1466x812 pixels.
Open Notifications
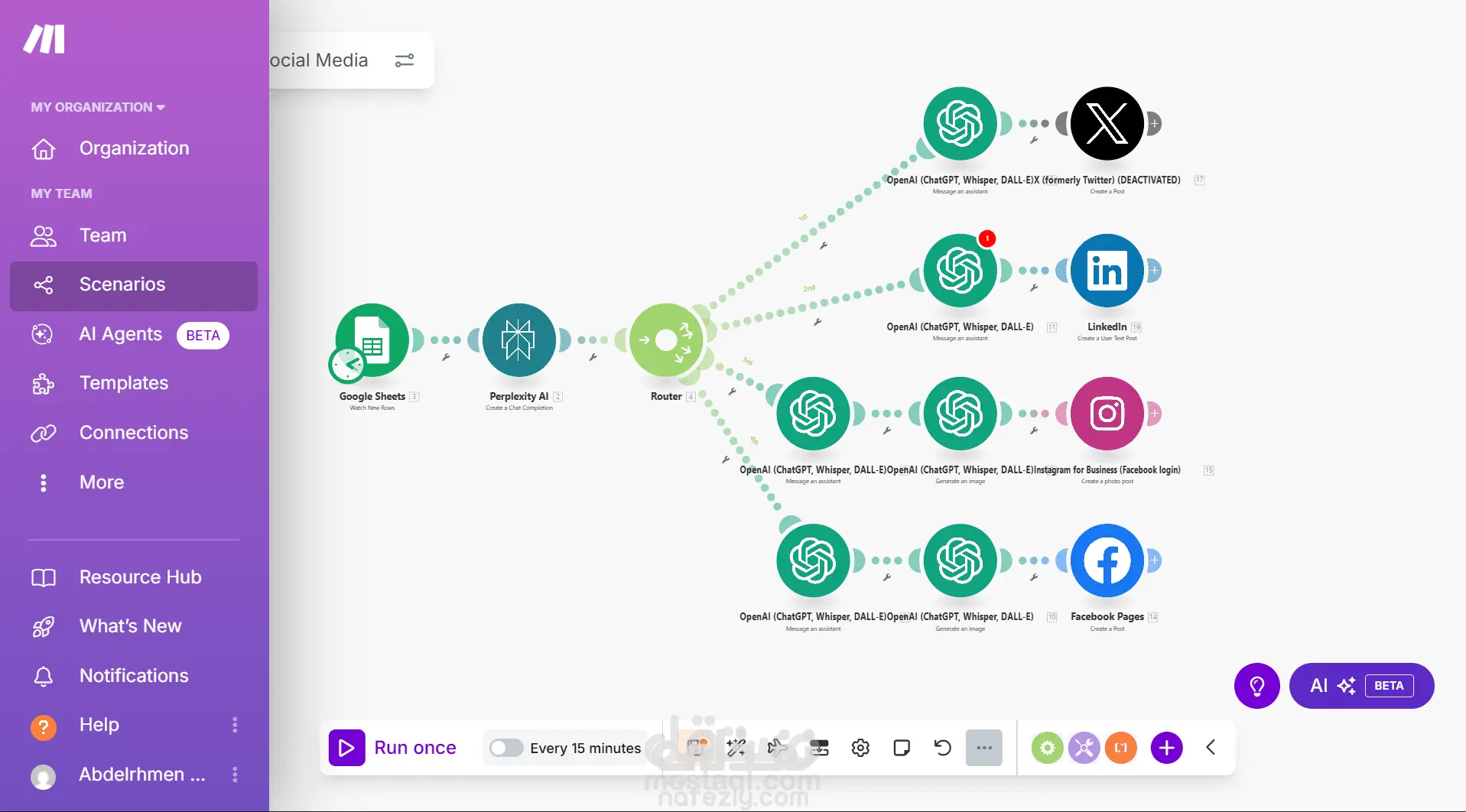coord(134,676)
